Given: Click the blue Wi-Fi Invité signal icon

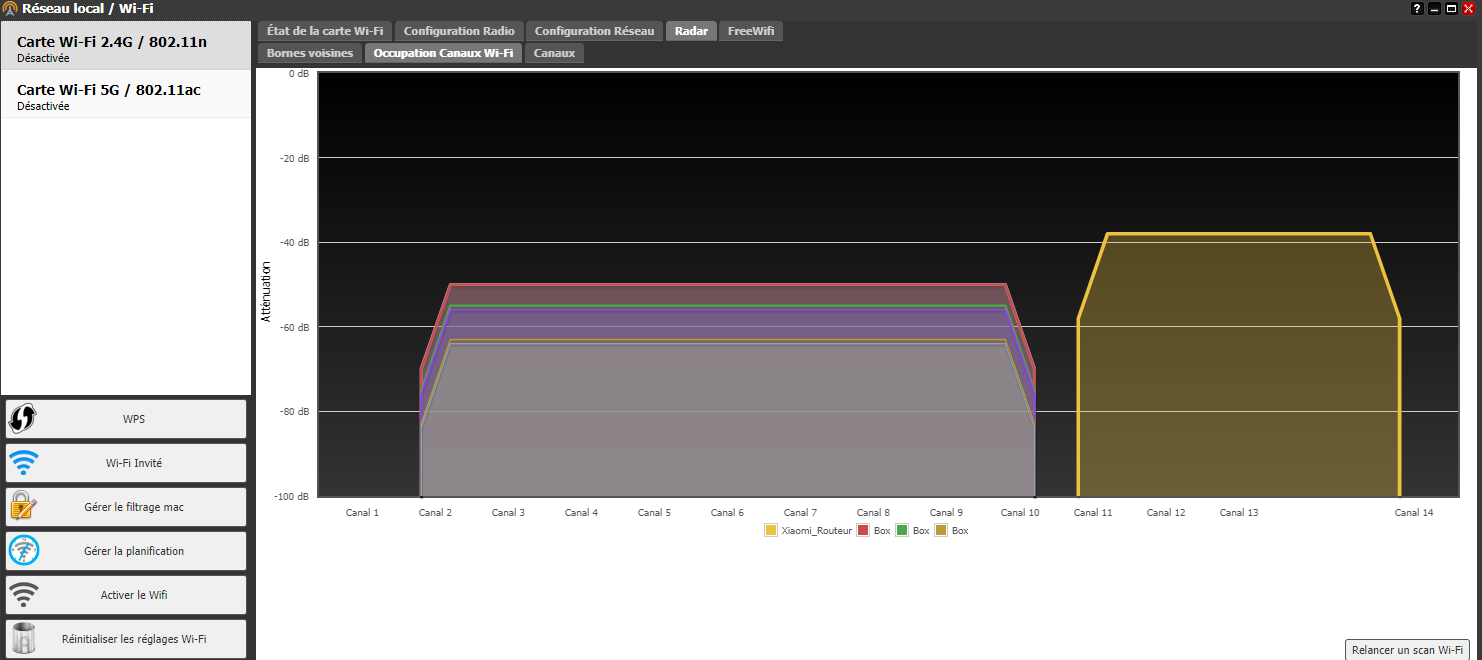Looking at the screenshot, I should click(23, 463).
